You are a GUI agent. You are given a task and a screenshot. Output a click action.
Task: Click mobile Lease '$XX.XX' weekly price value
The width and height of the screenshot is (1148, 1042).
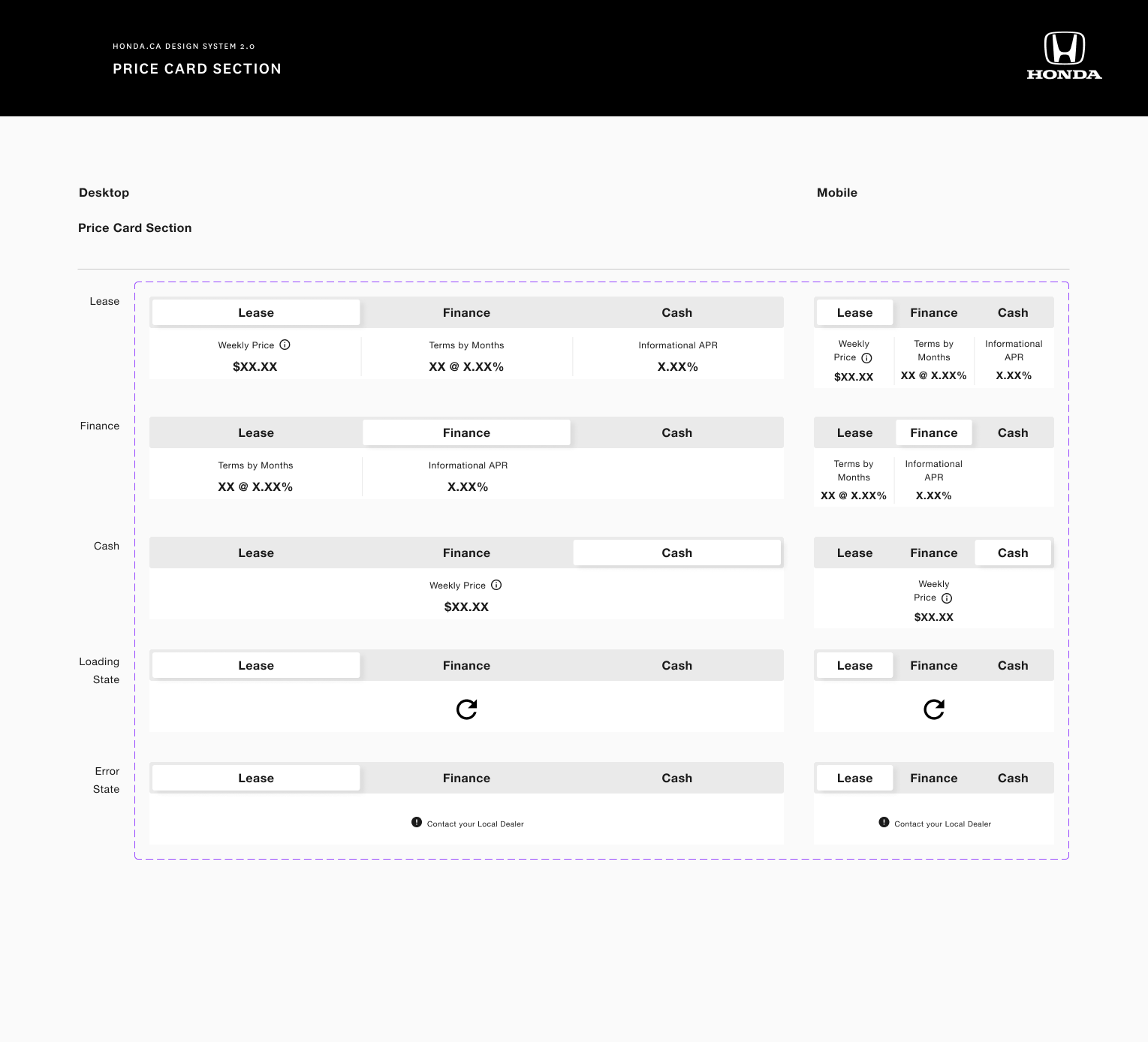point(854,377)
